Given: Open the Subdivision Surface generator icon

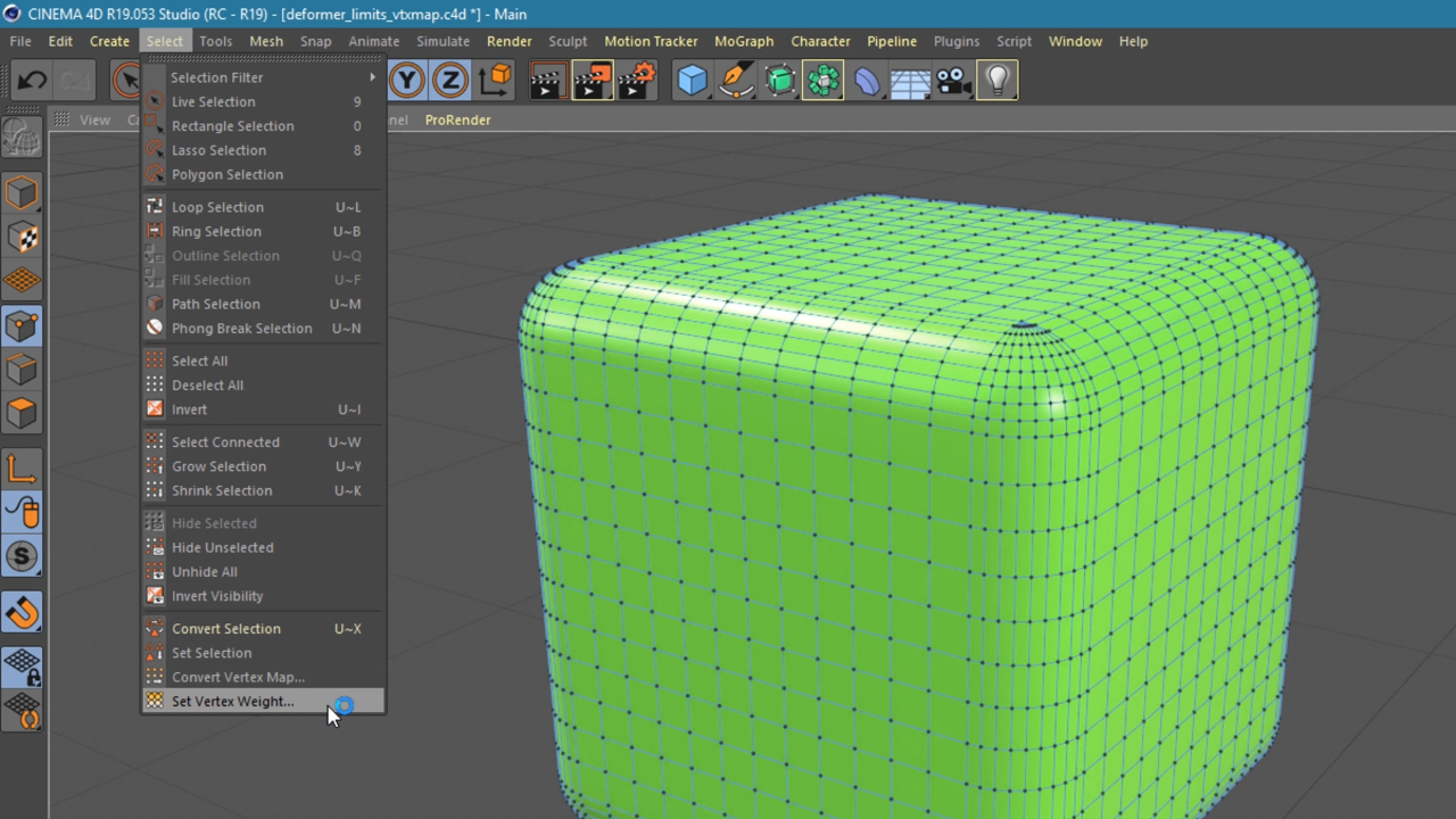Looking at the screenshot, I should click(x=780, y=80).
